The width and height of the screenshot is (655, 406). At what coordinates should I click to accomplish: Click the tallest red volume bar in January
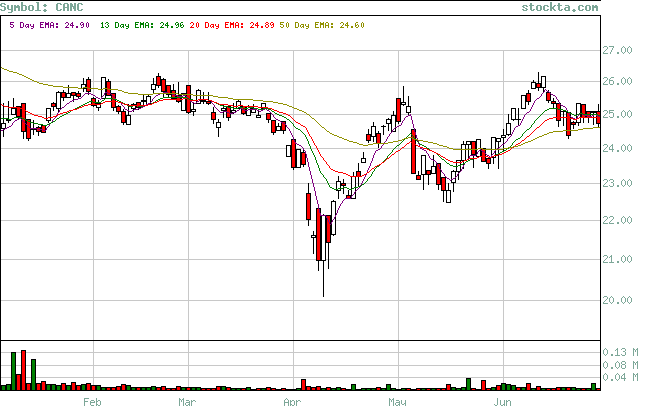[23, 370]
